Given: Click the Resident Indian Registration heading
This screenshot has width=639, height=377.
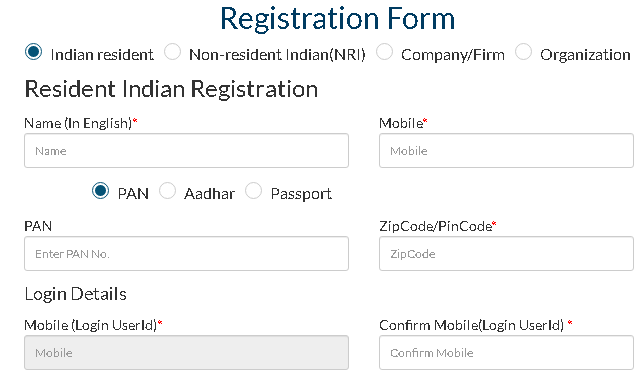Looking at the screenshot, I should pyautogui.click(x=171, y=89).
